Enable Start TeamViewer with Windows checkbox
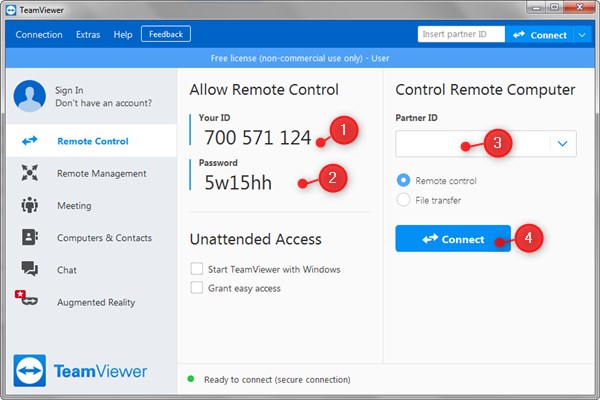 [196, 269]
